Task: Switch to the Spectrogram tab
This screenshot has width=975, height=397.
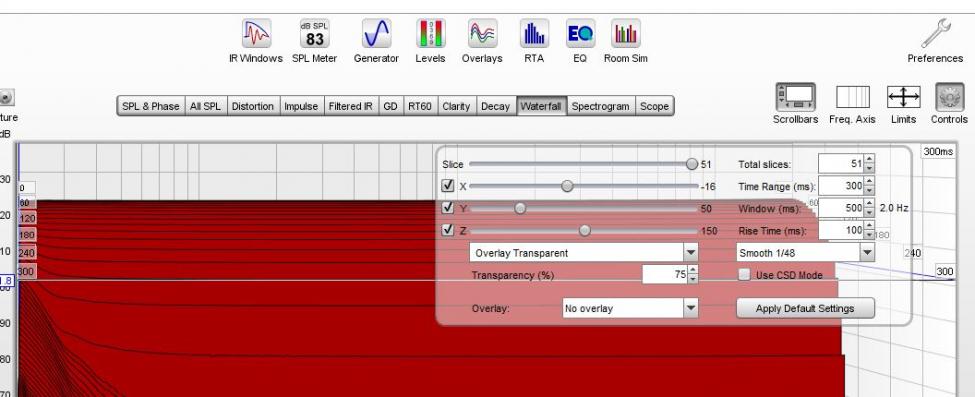Action: point(600,106)
